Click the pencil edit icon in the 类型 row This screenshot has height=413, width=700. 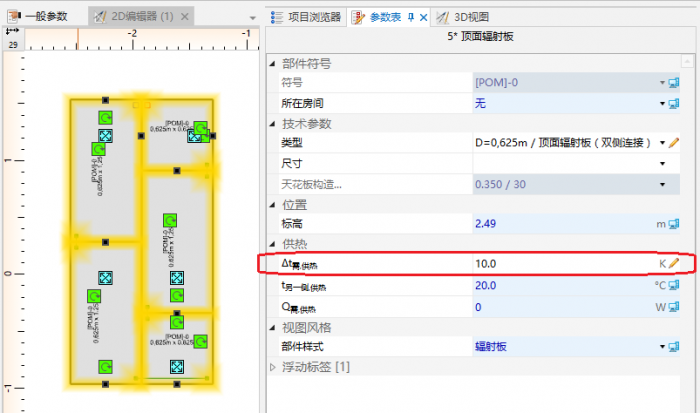[x=674, y=143]
